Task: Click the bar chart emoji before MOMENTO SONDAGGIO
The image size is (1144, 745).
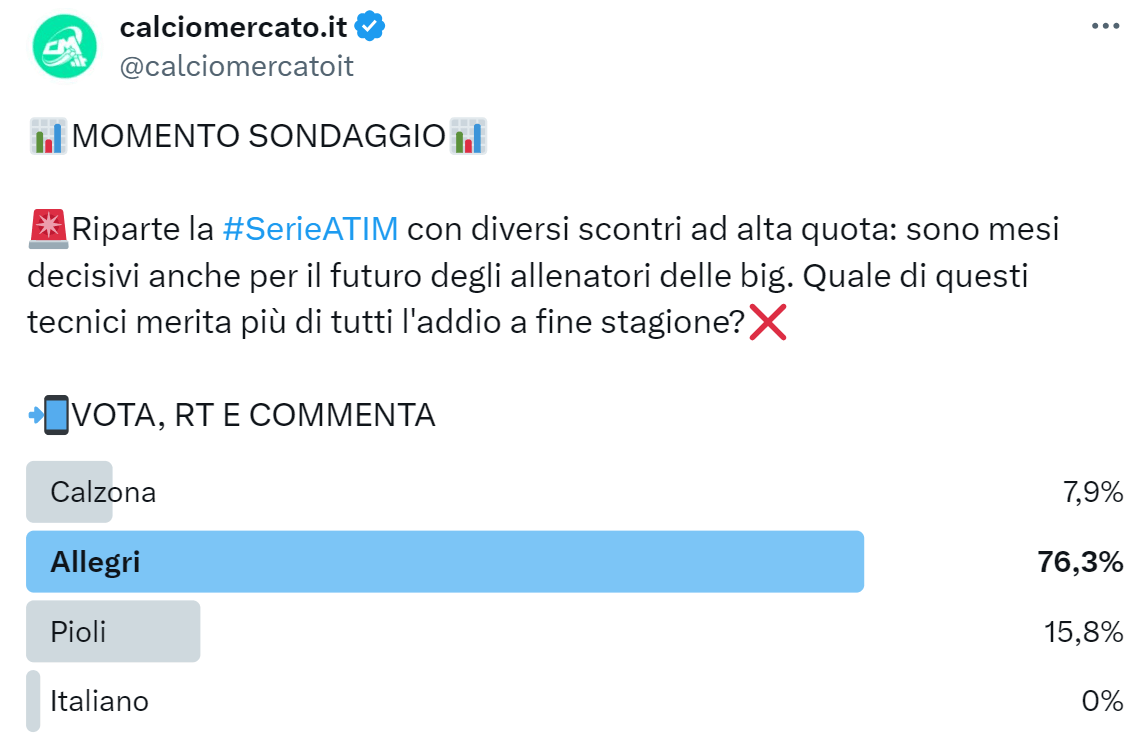Action: pyautogui.click(x=48, y=136)
